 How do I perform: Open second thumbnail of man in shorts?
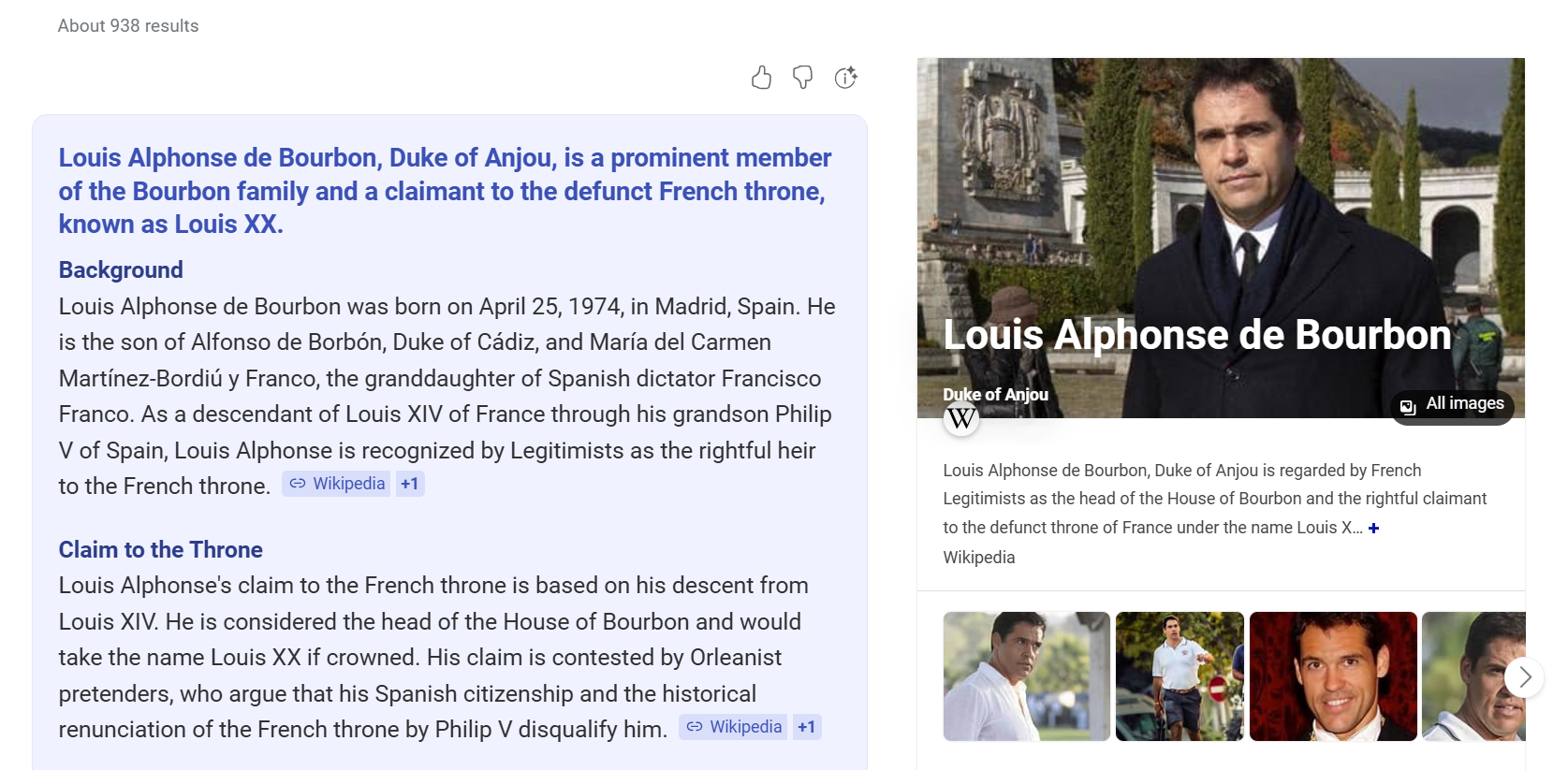click(1180, 676)
